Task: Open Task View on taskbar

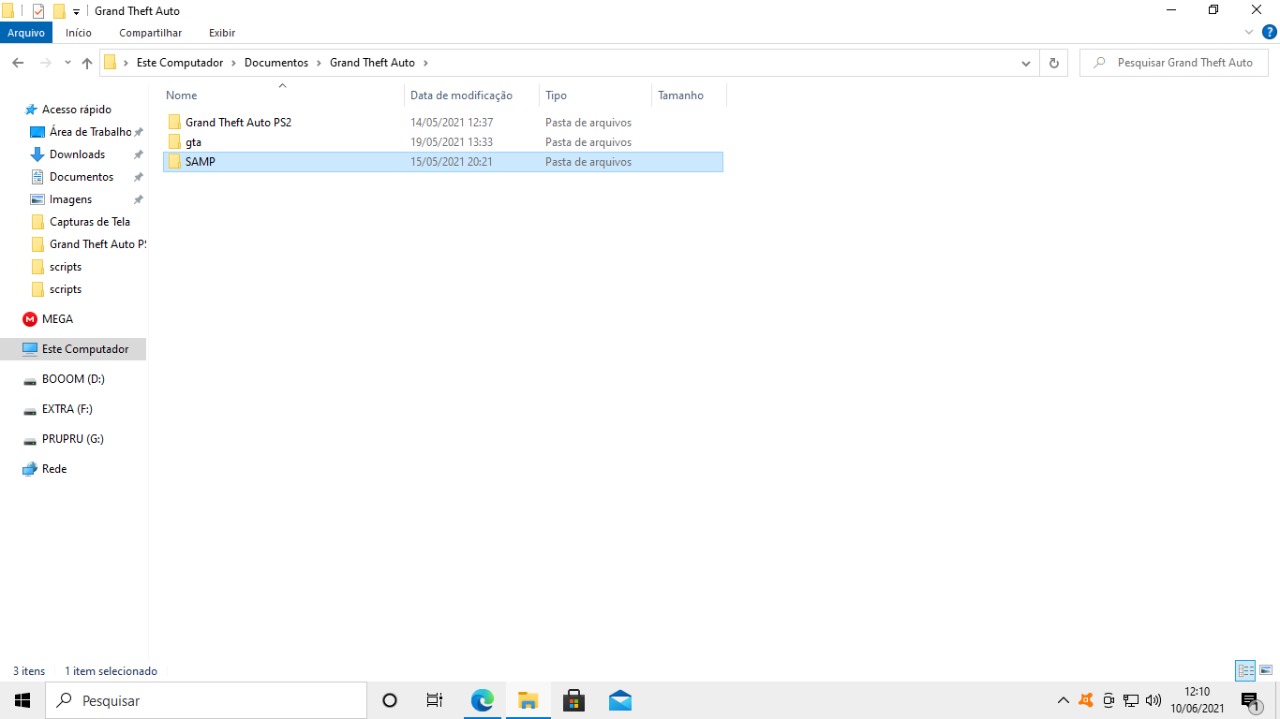Action: pos(435,700)
